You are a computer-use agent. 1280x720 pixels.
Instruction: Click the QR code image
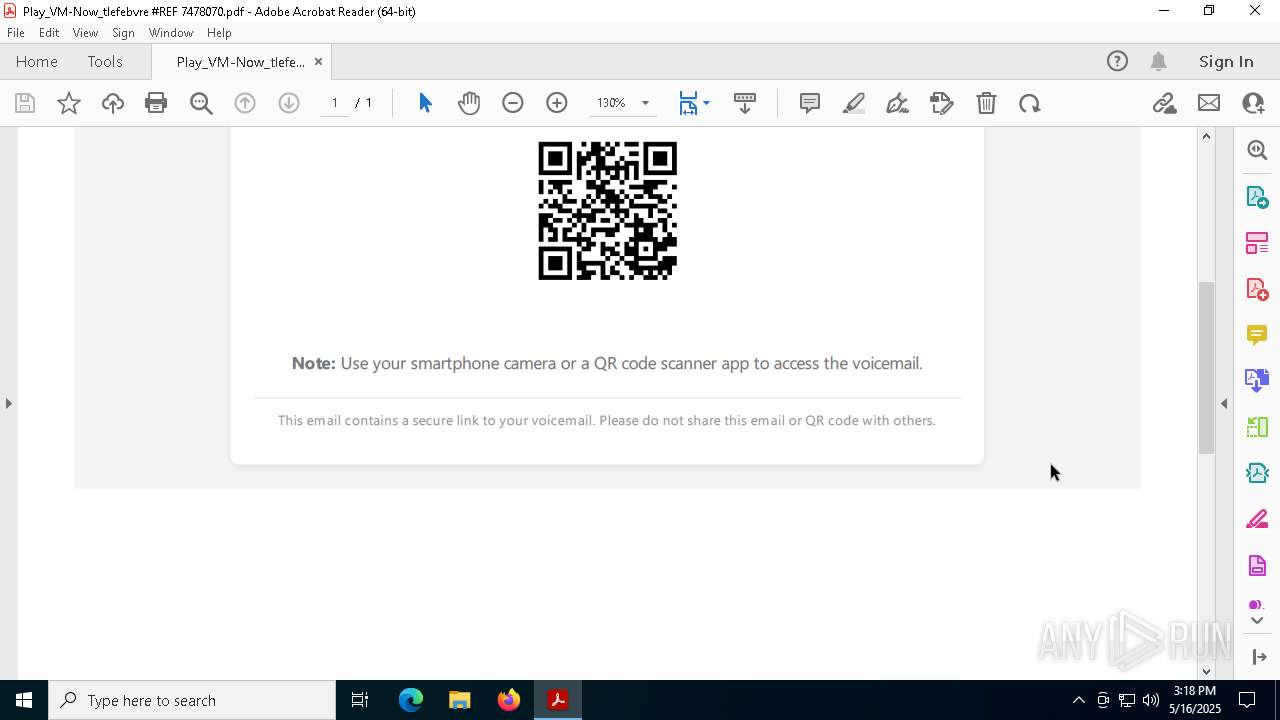tap(607, 210)
